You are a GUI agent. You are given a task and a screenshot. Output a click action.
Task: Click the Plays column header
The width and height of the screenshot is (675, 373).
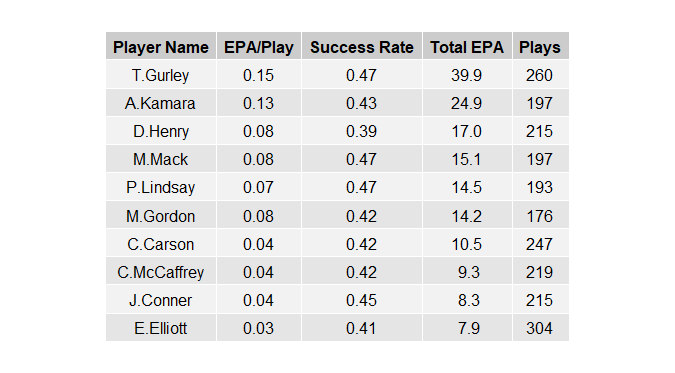coord(540,46)
